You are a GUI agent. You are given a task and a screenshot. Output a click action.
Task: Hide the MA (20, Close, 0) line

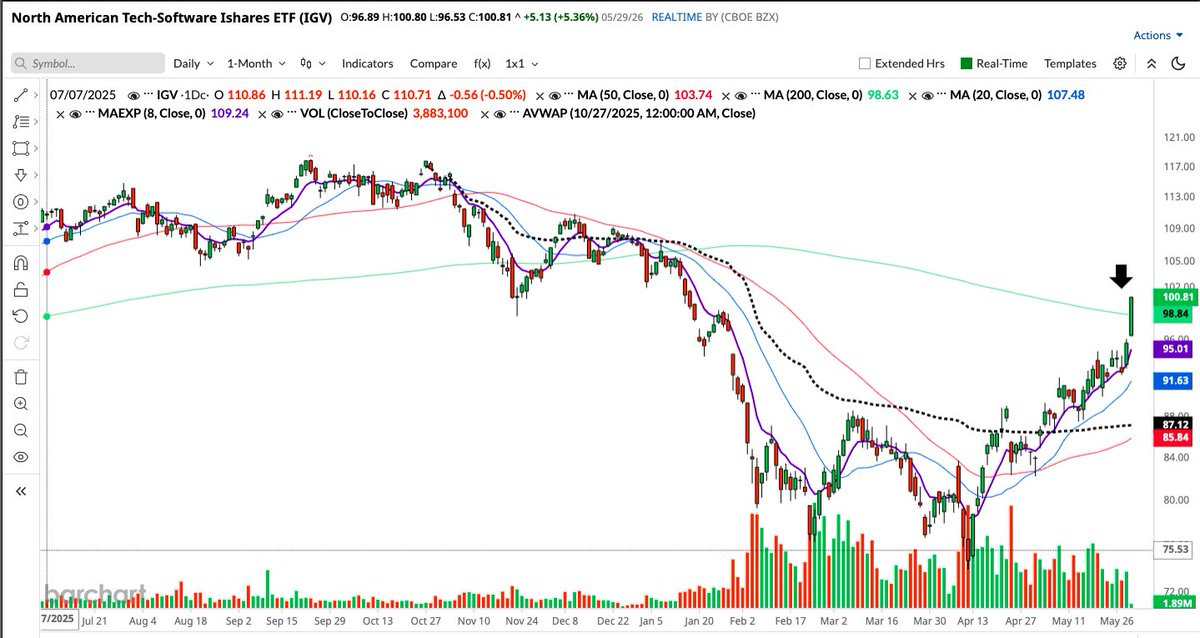[x=930, y=94]
